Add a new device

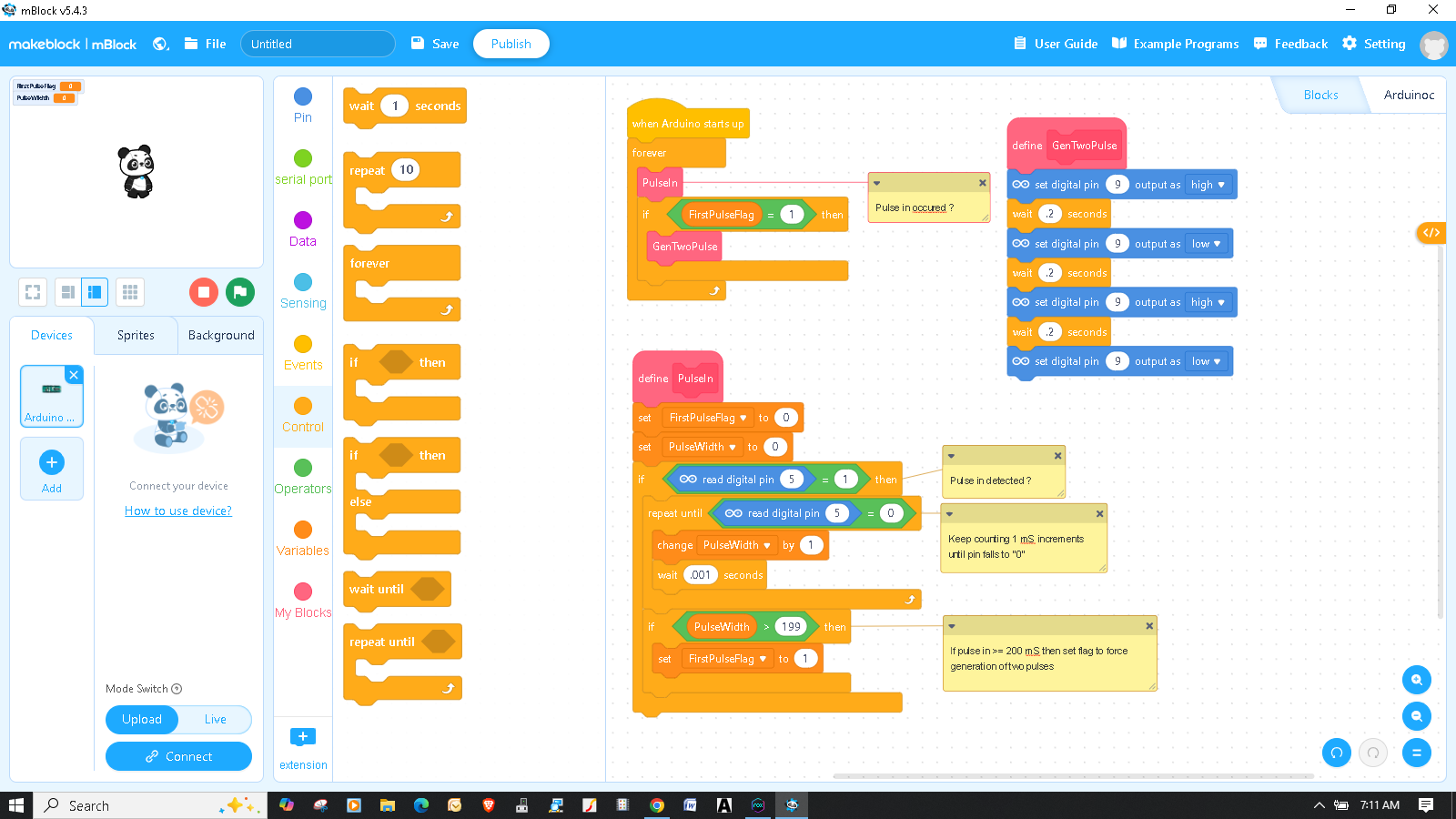(52, 470)
